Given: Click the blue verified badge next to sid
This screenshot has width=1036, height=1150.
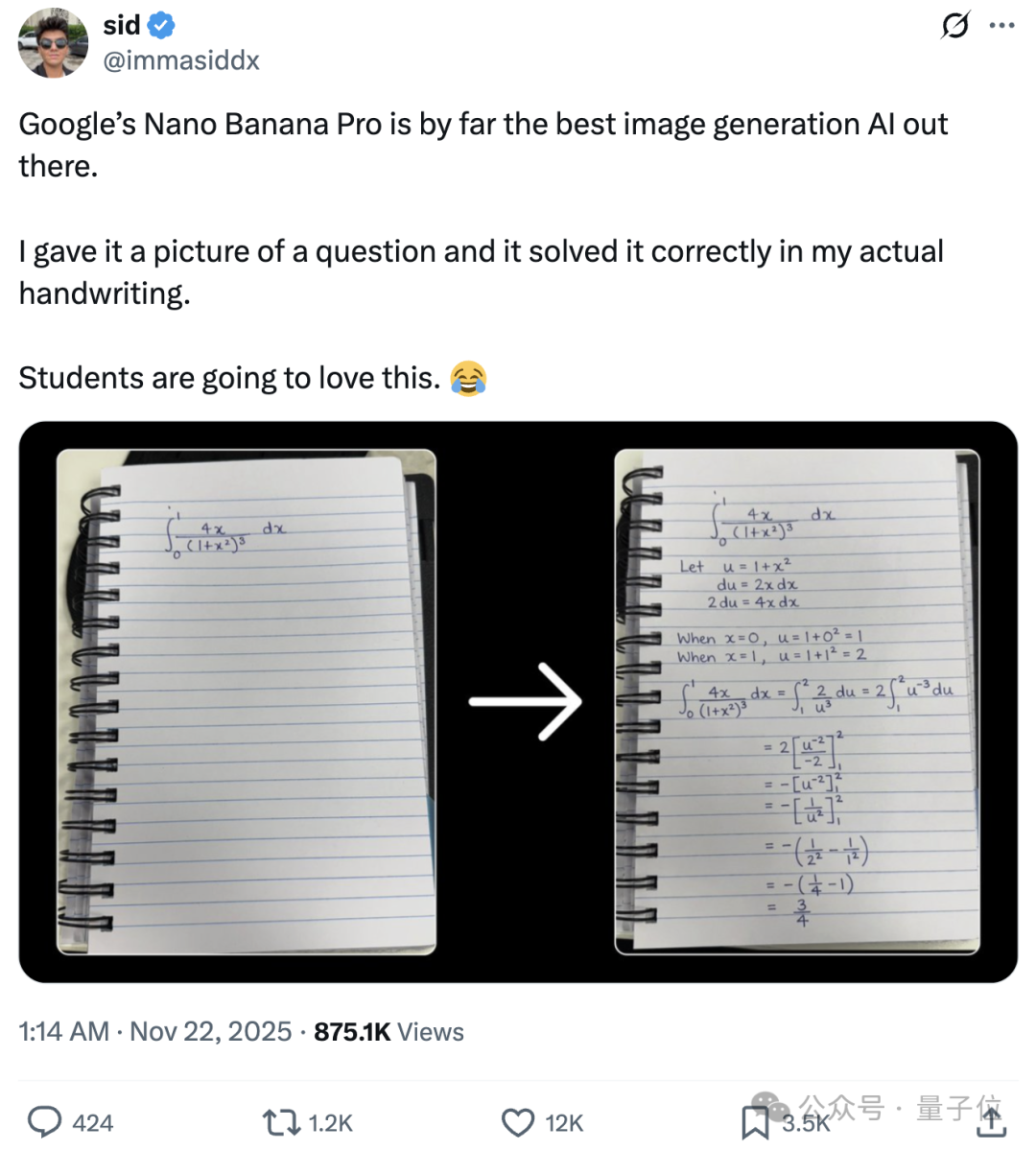Looking at the screenshot, I should tap(161, 26).
